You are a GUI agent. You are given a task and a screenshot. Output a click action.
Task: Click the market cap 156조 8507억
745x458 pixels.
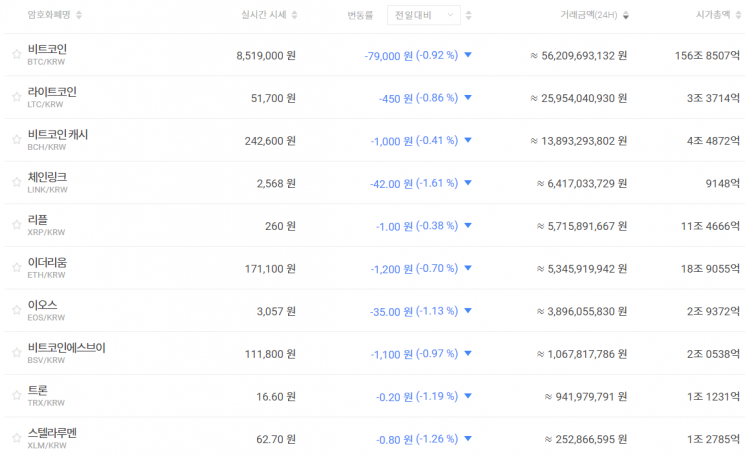(707, 56)
